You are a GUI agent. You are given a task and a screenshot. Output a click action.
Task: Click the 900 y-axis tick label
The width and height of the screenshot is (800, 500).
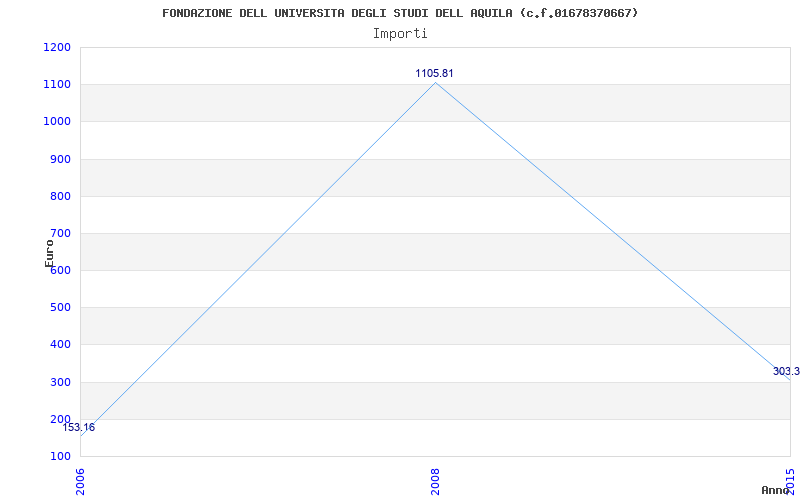click(60, 159)
